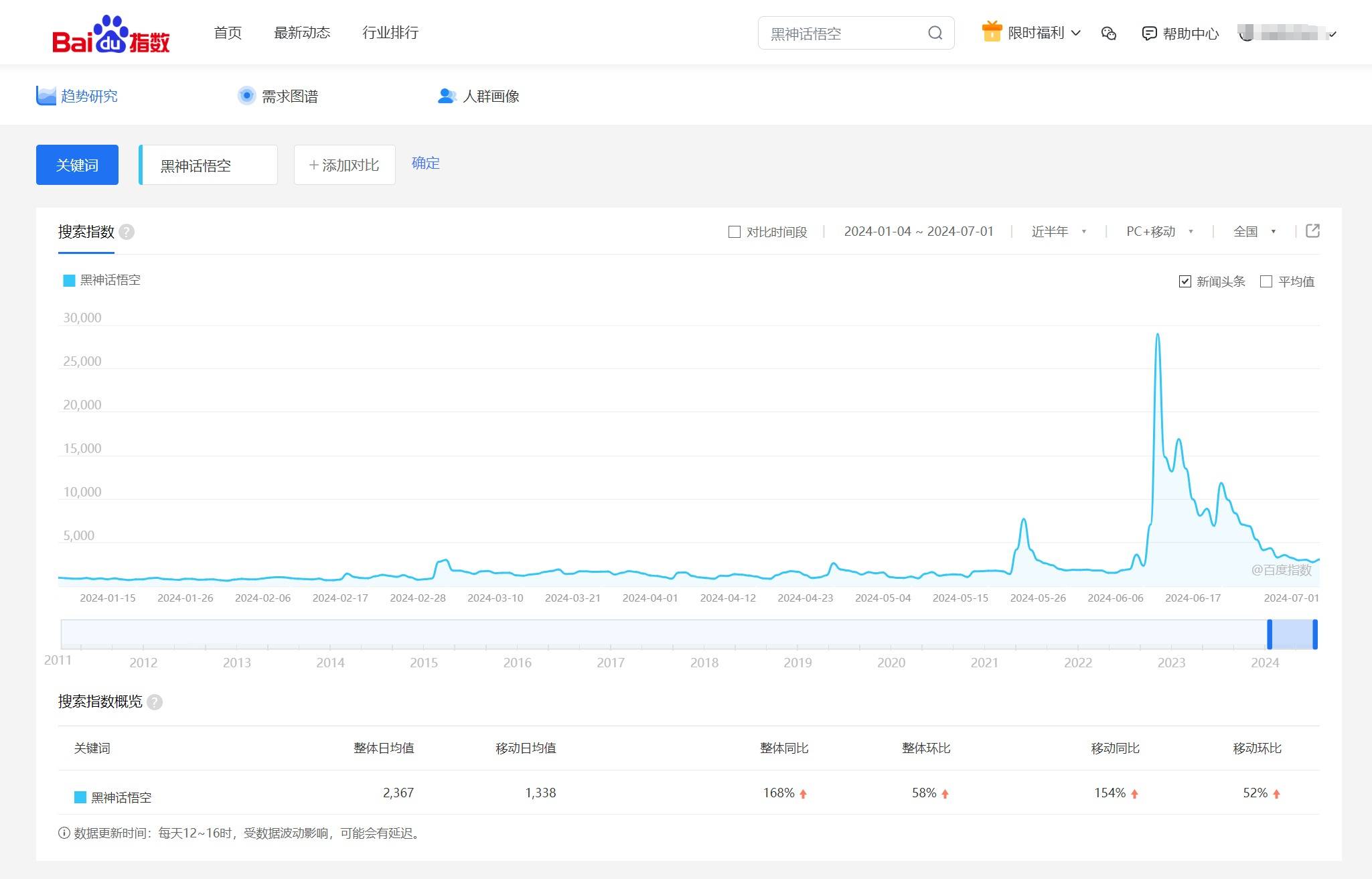Image resolution: width=1372 pixels, height=879 pixels.
Task: Click the search magnifier icon
Action: 935,33
